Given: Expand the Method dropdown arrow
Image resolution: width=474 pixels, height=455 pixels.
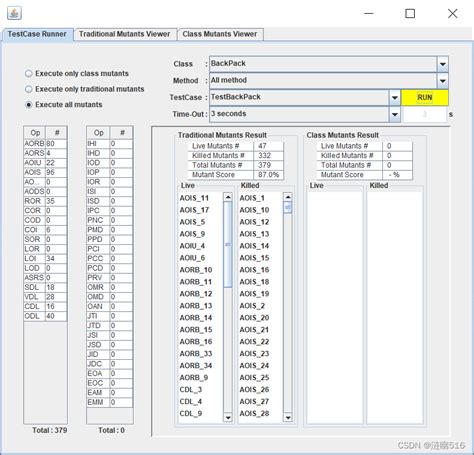Looking at the screenshot, I should (x=443, y=81).
